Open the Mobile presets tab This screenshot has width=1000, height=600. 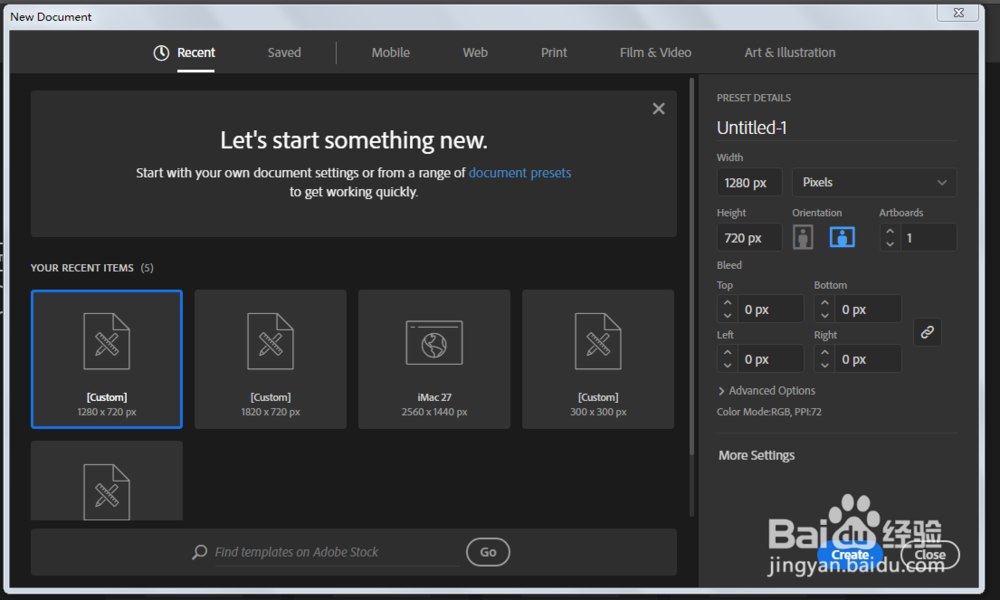coord(391,53)
